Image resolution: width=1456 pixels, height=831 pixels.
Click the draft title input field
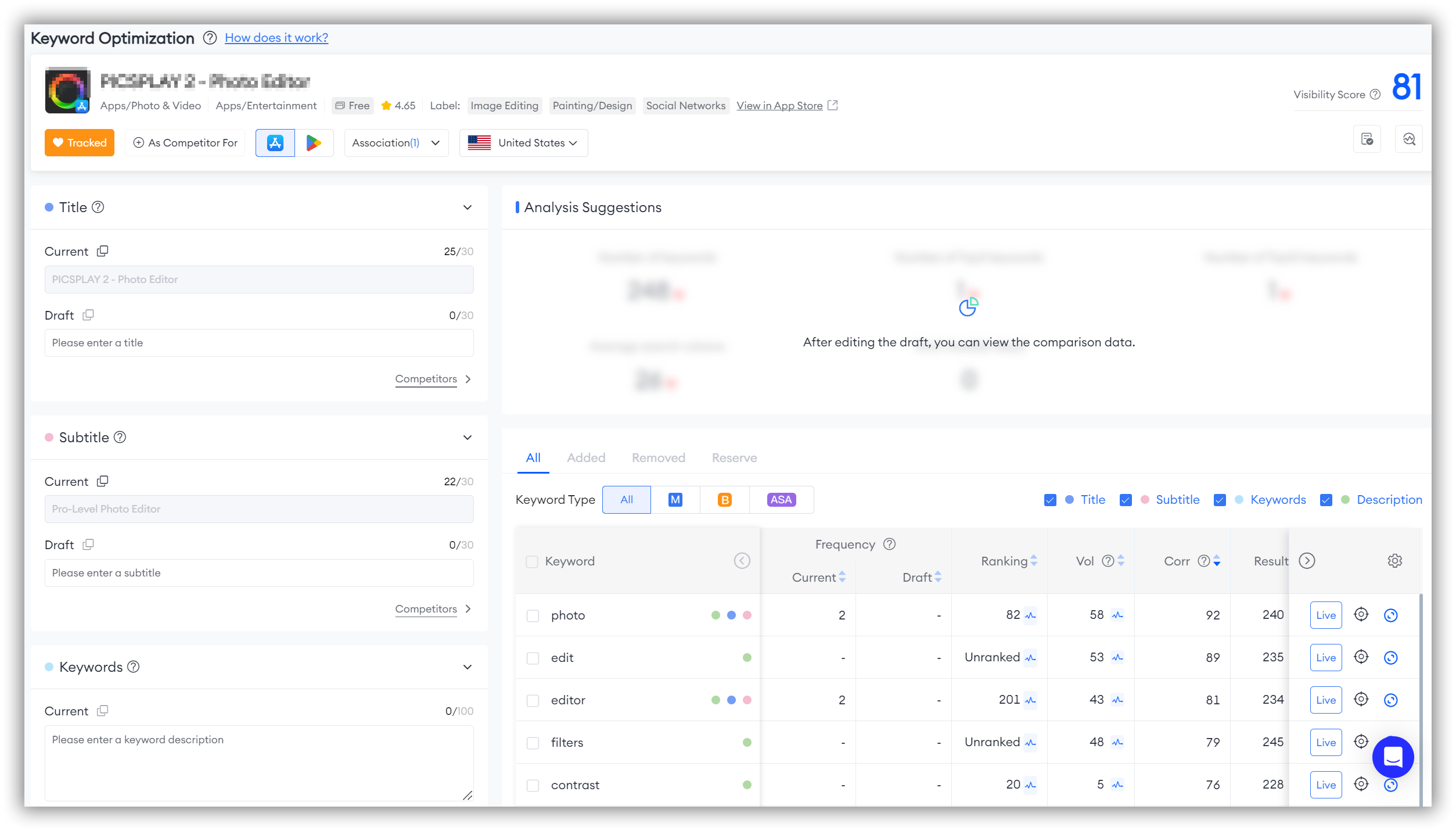(x=259, y=343)
